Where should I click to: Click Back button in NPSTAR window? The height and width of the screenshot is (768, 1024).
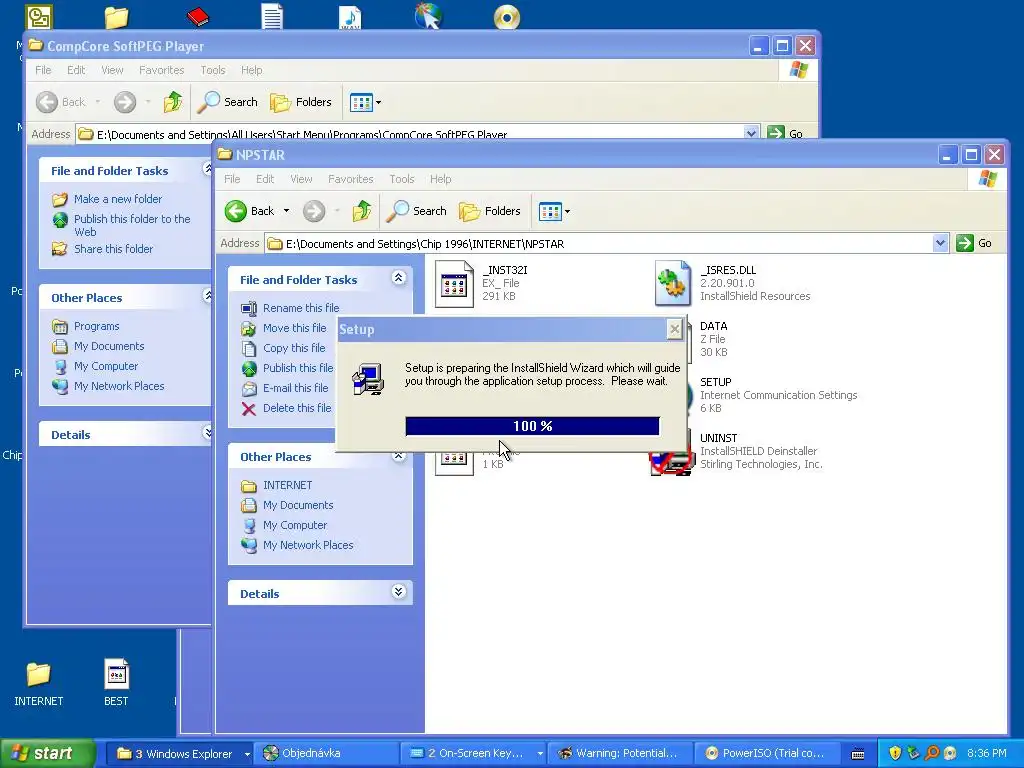tap(249, 211)
